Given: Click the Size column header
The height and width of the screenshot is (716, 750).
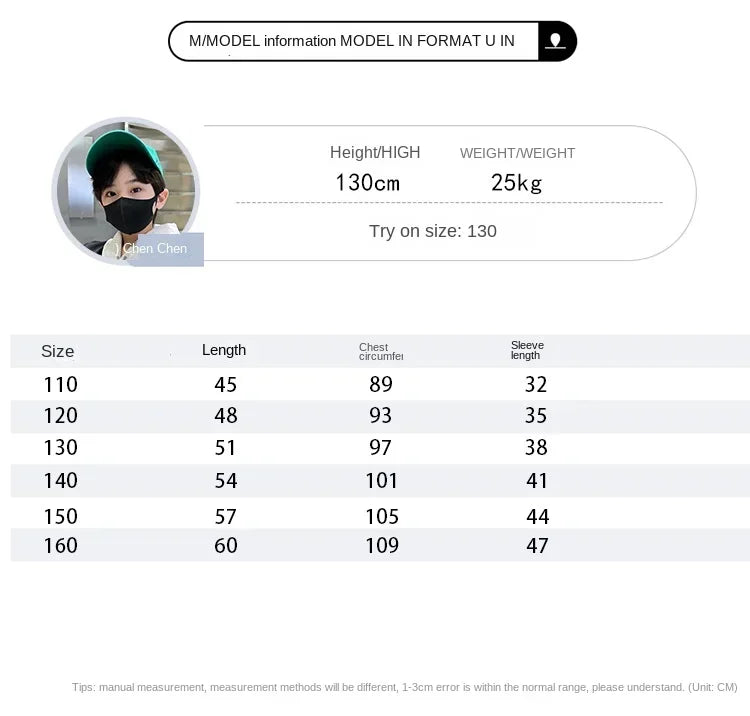Looking at the screenshot, I should tap(58, 351).
